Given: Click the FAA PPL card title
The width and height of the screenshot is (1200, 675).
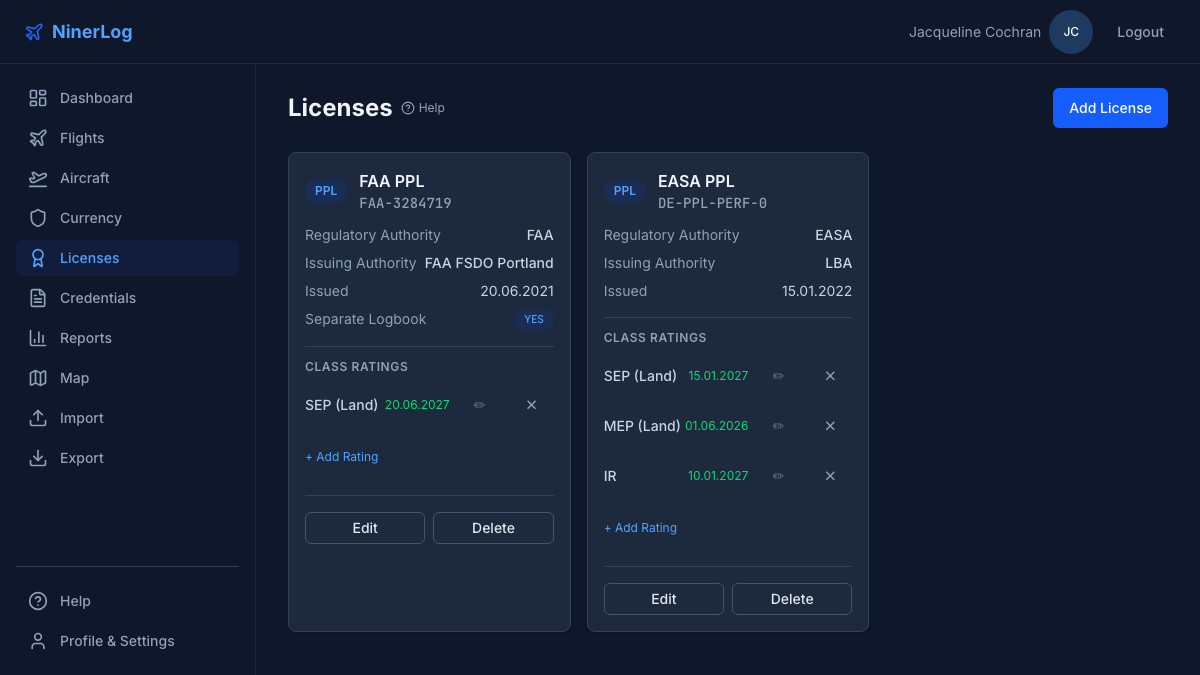Looking at the screenshot, I should pos(392,181).
